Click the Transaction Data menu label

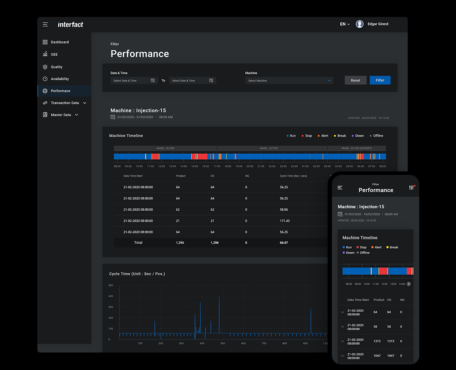coord(65,103)
